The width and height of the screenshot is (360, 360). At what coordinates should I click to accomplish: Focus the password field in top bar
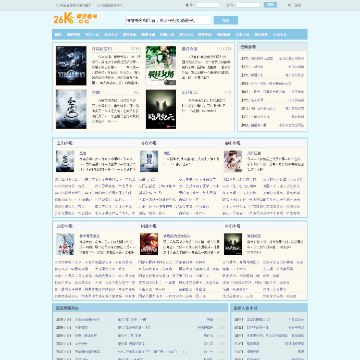pyautogui.click(x=248, y=5)
